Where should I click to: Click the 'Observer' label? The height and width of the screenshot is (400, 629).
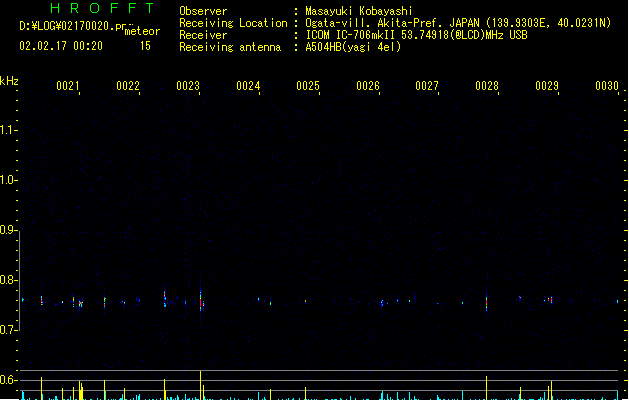[x=203, y=11]
